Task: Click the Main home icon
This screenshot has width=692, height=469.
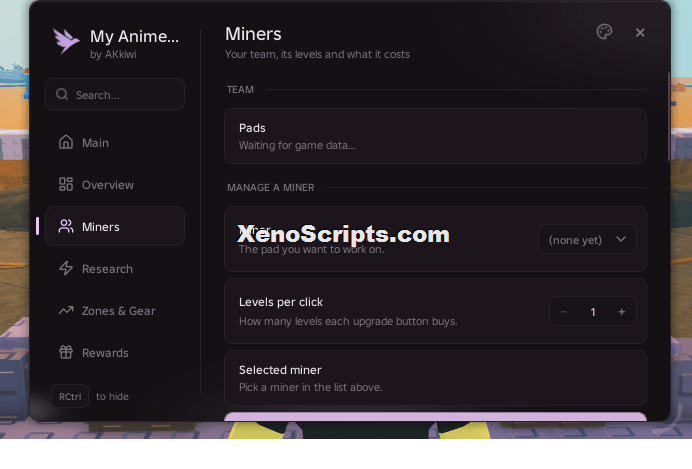Action: coord(66,142)
